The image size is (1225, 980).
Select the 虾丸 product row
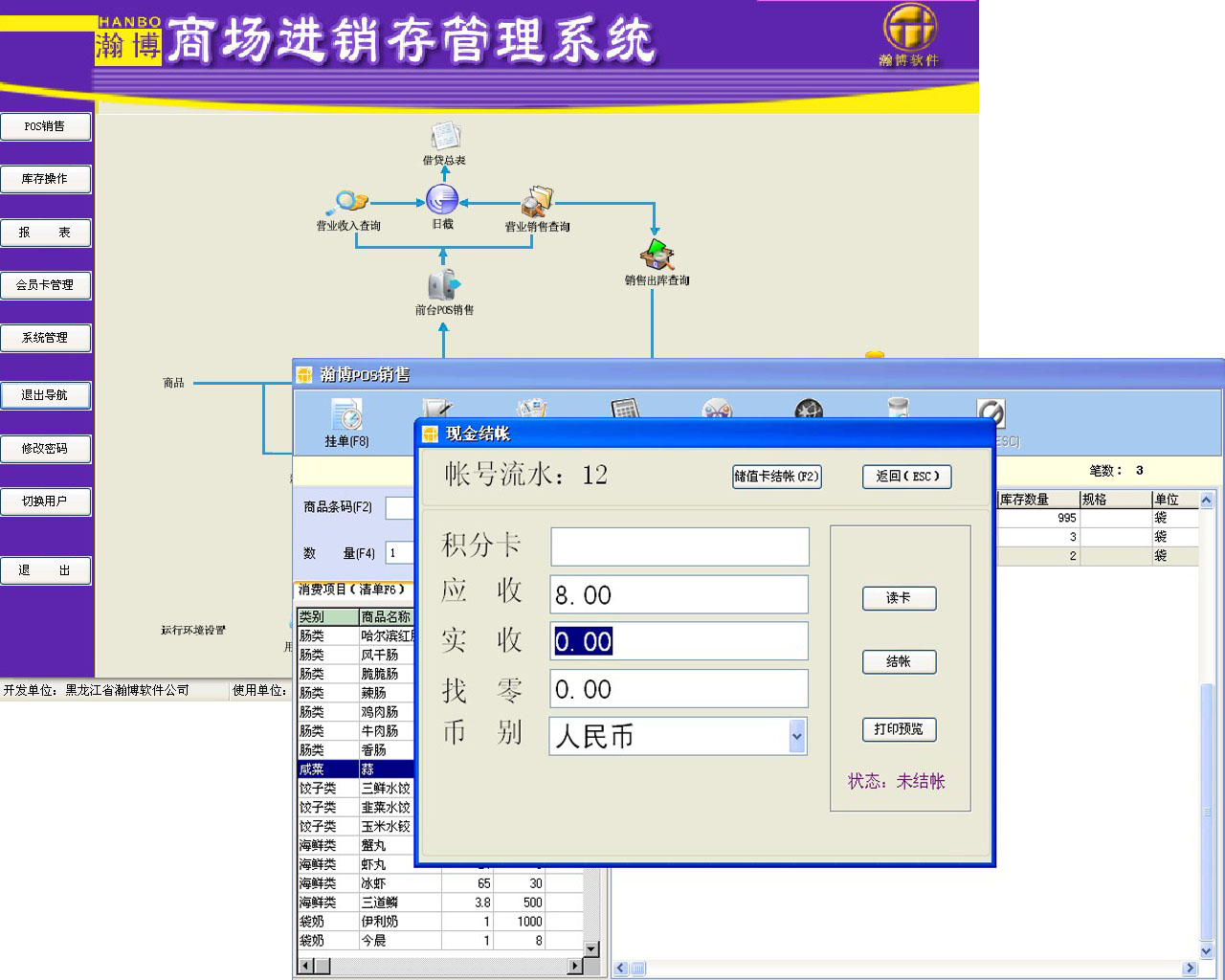(x=355, y=864)
